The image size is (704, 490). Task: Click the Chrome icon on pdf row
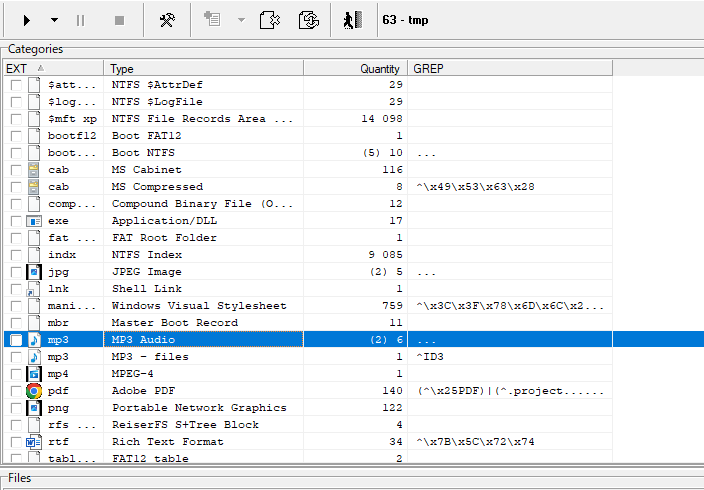point(34,391)
